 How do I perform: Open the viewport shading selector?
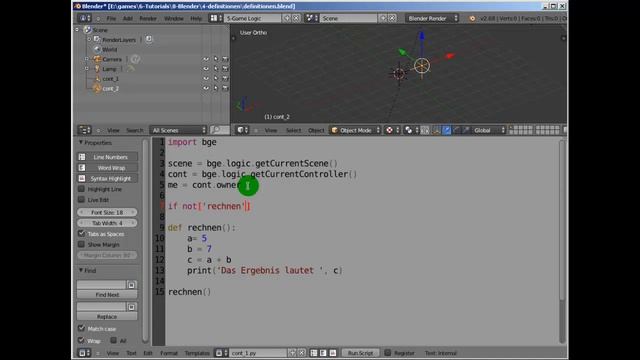click(x=391, y=130)
